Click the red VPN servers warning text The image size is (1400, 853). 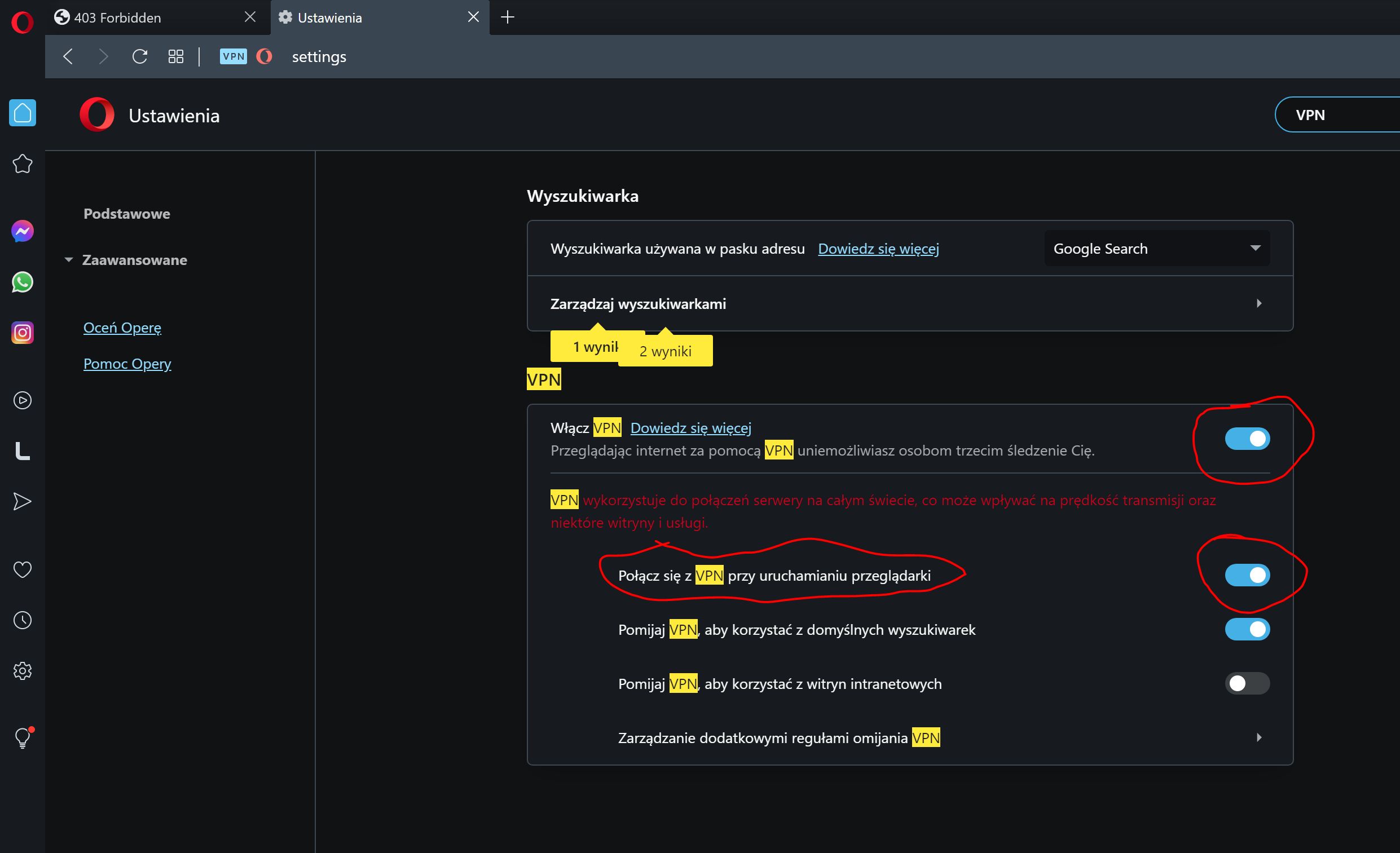[883, 511]
